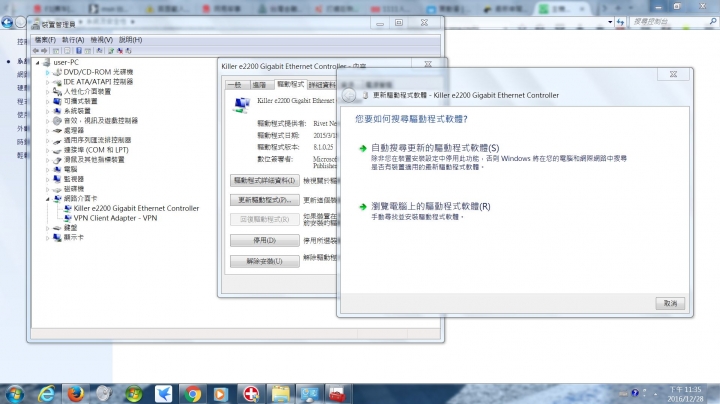Click the Device Manager taskbar icon
The height and width of the screenshot is (404, 720).
tap(309, 394)
